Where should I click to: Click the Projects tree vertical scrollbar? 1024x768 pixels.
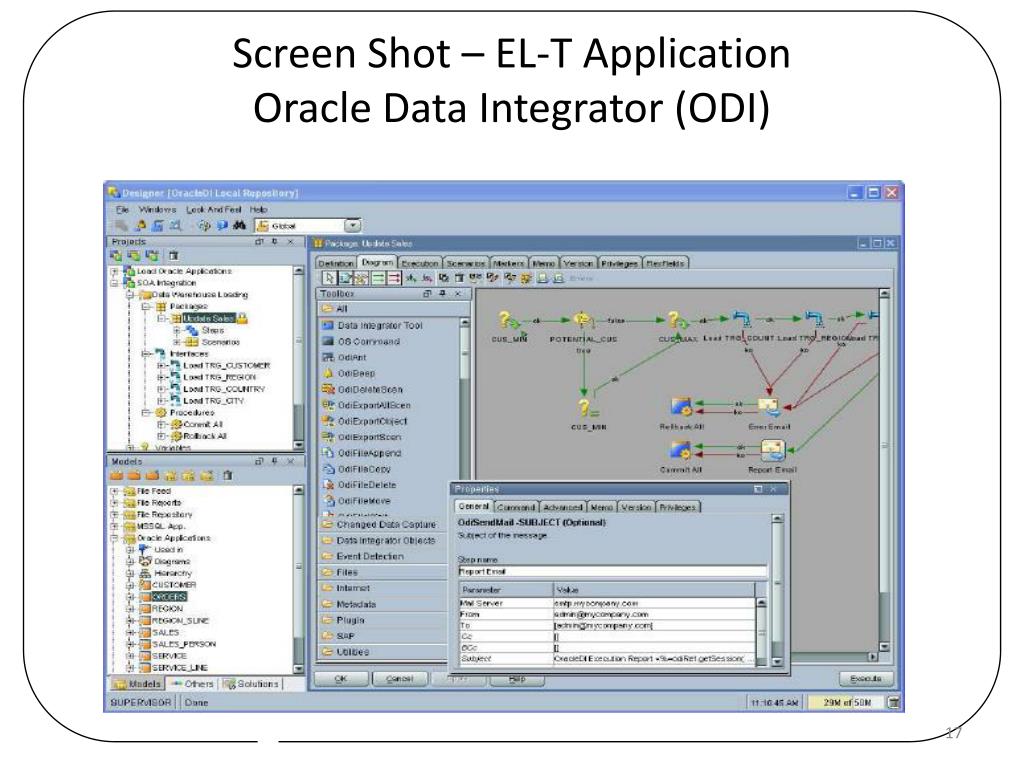[x=298, y=357]
